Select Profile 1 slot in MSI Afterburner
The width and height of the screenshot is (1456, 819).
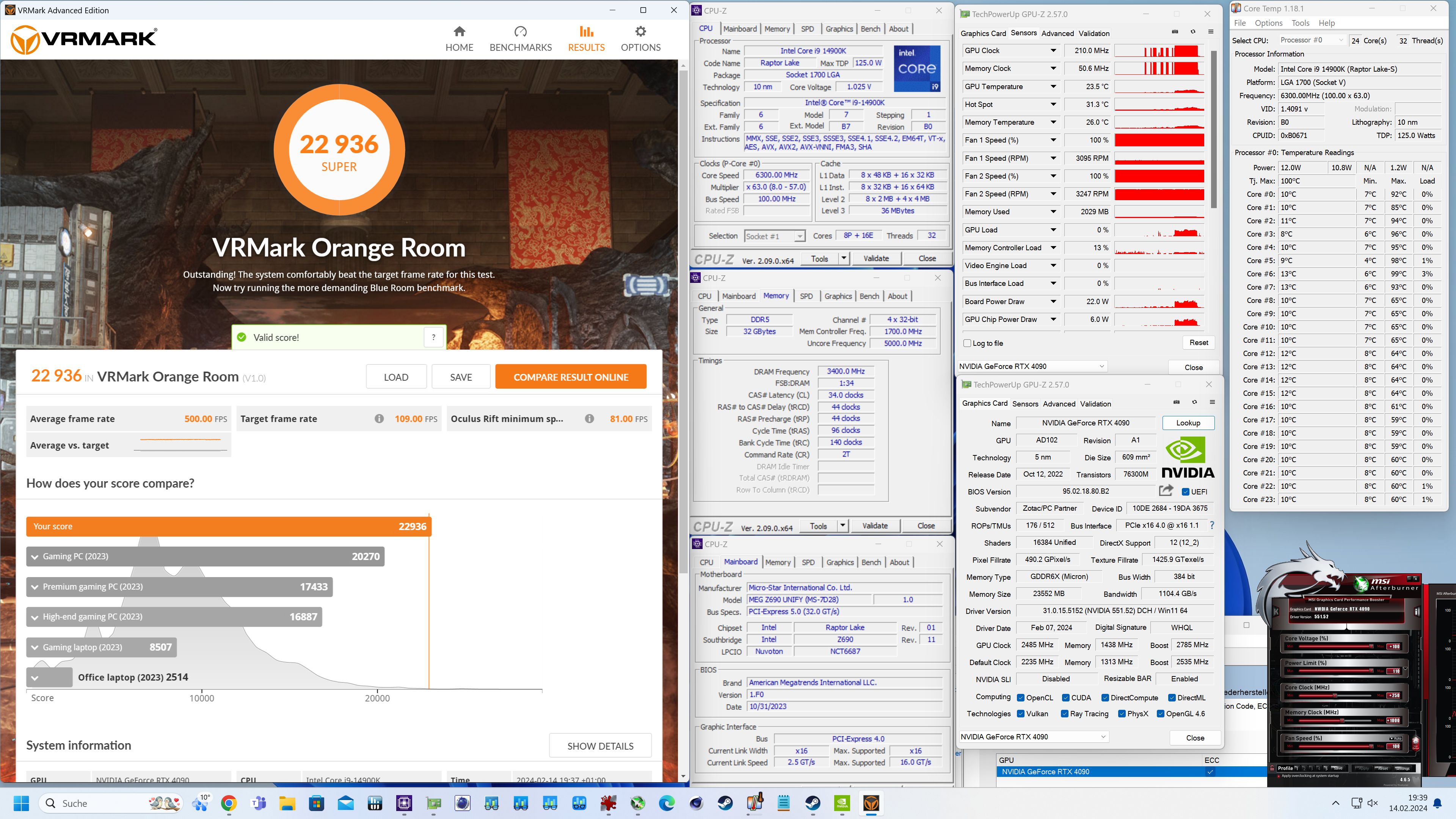pyautogui.click(x=1297, y=769)
